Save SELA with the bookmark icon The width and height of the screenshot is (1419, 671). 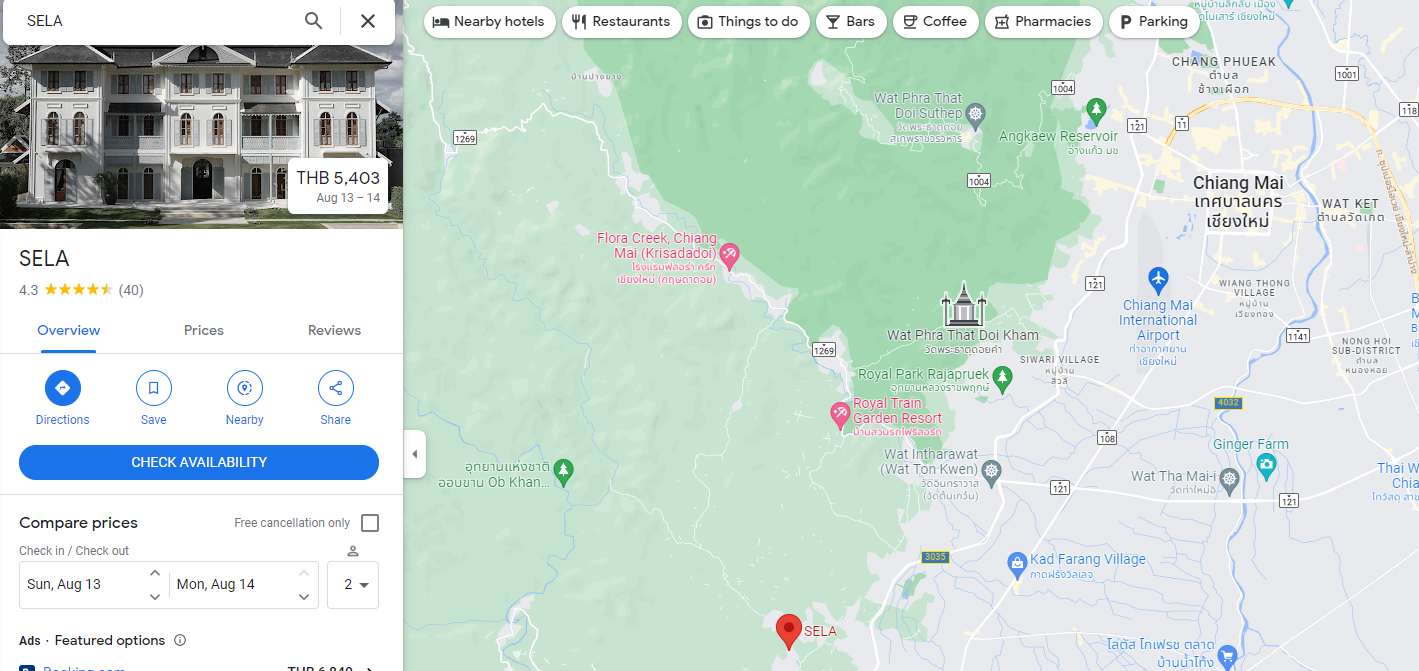tap(154, 388)
